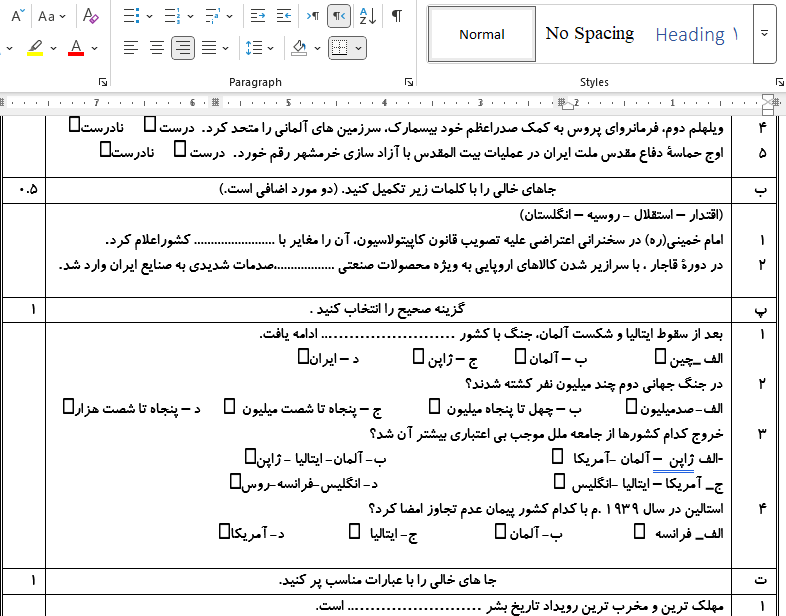Click the Styles group label
This screenshot has width=786, height=616.
click(594, 82)
